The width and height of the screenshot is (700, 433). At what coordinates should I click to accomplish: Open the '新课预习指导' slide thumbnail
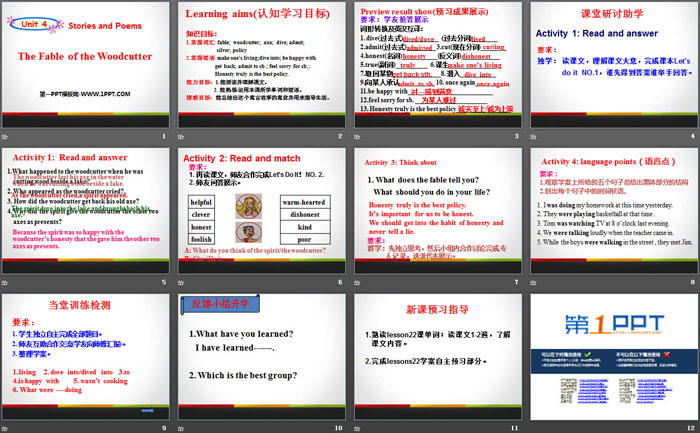[436, 360]
